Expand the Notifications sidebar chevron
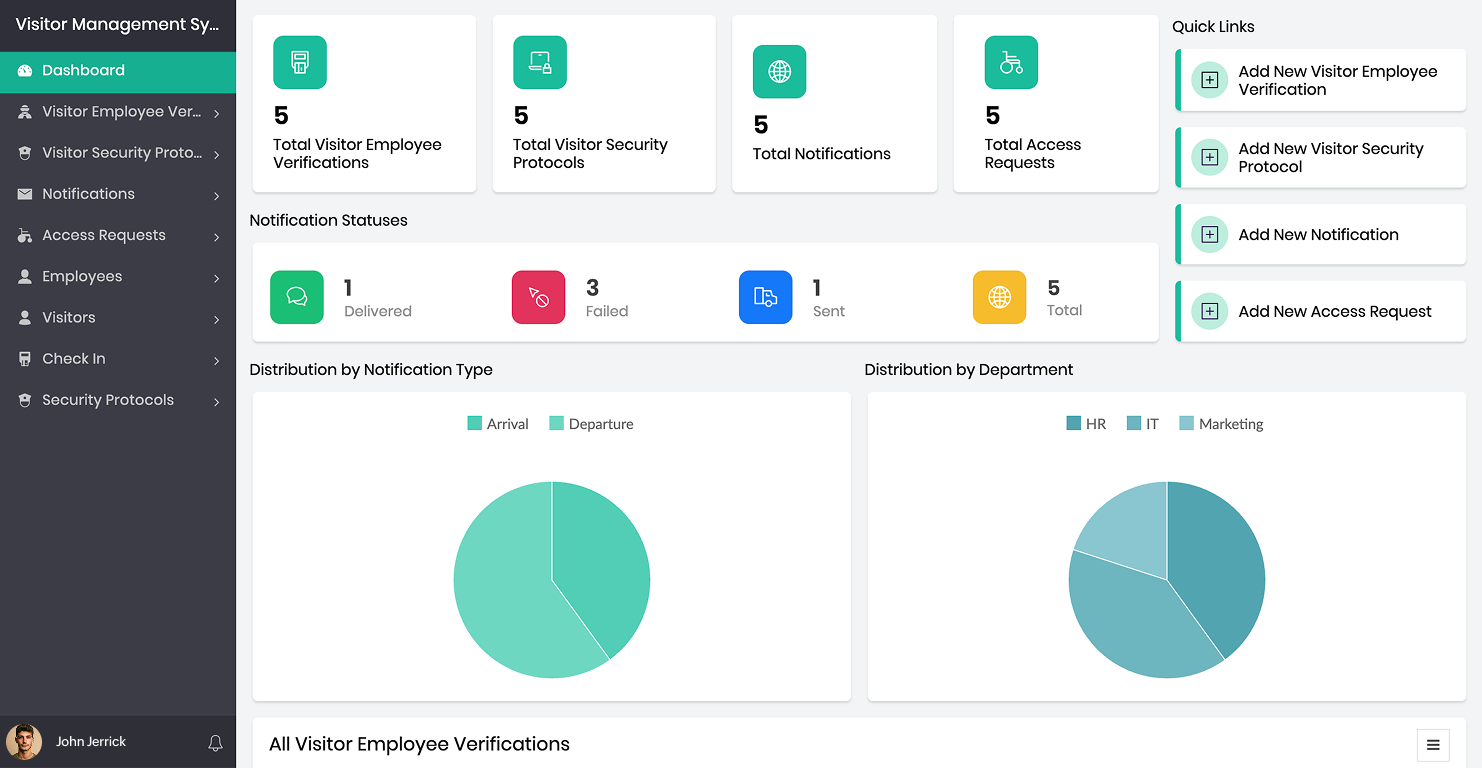The width and height of the screenshot is (1482, 768). click(216, 195)
